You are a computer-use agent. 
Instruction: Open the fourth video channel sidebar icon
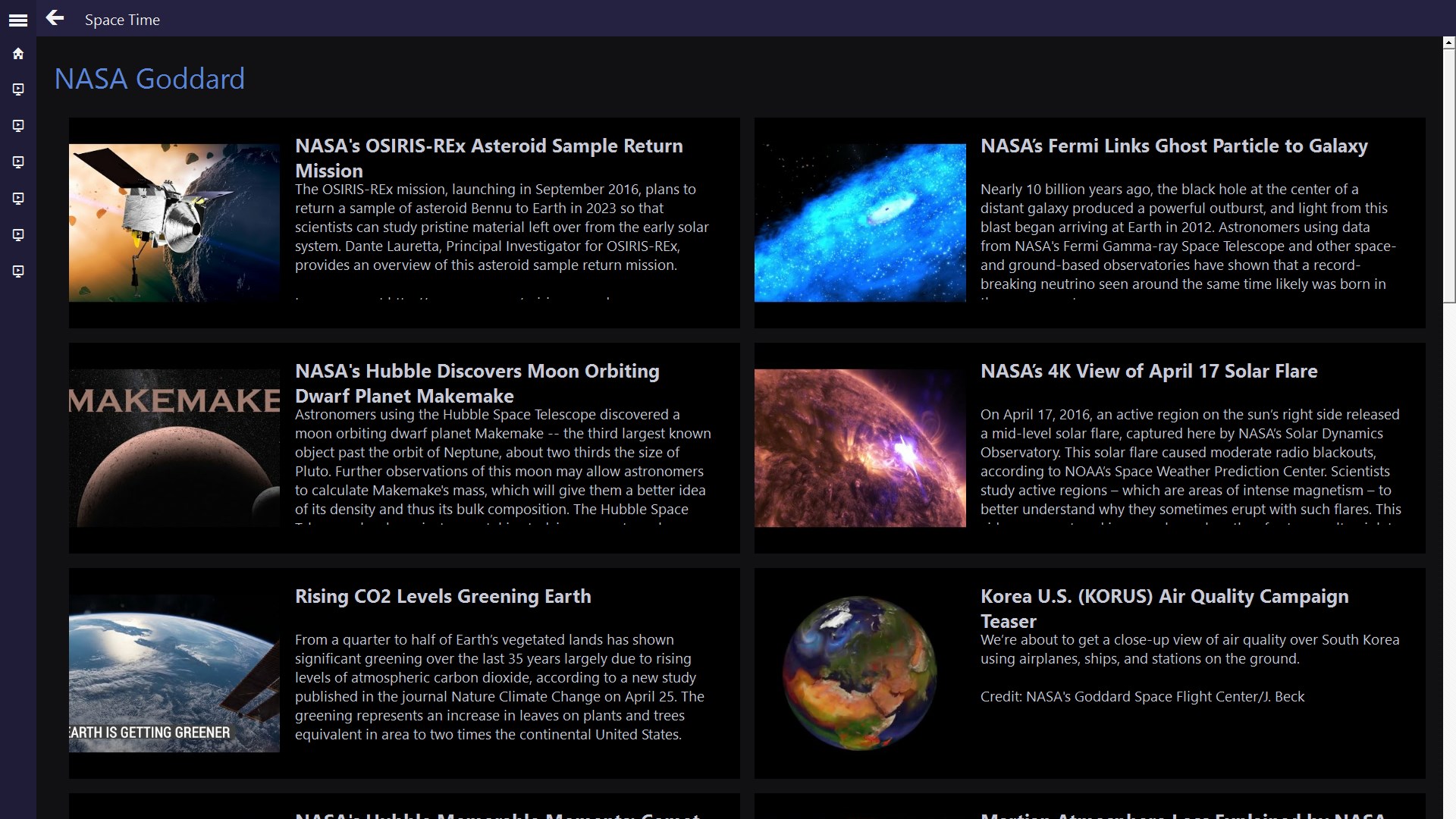(18, 199)
